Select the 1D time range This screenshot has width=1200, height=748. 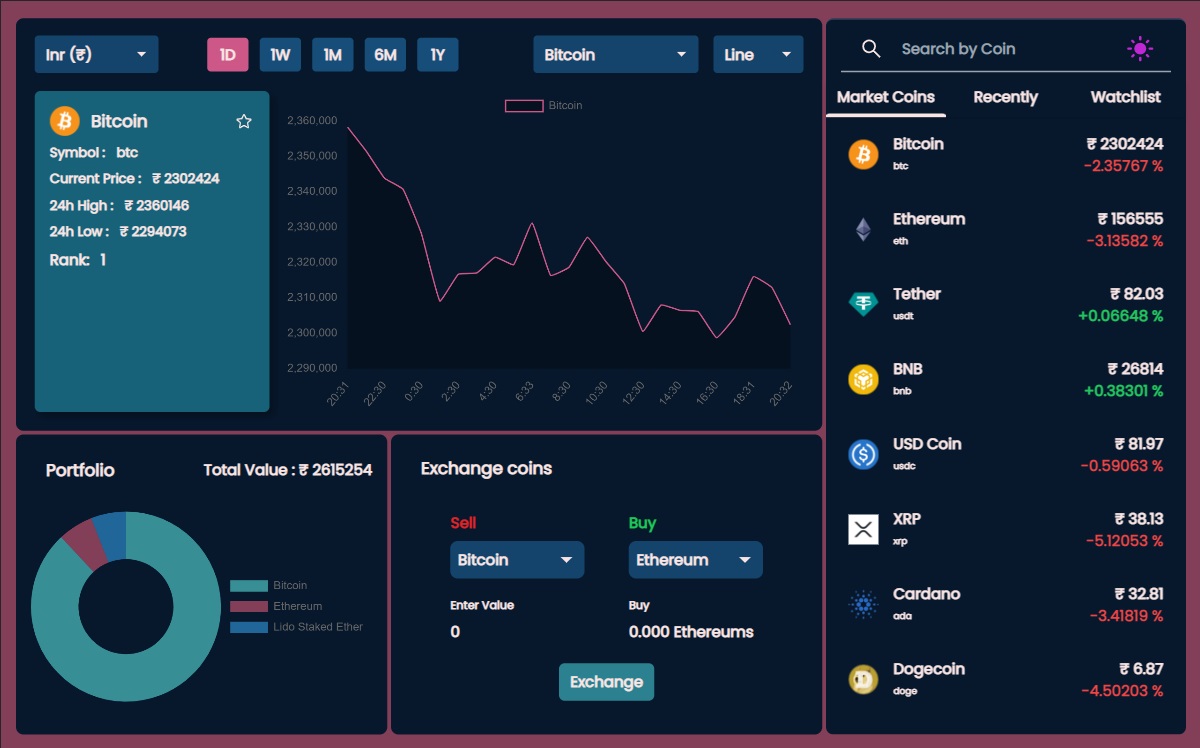[227, 55]
